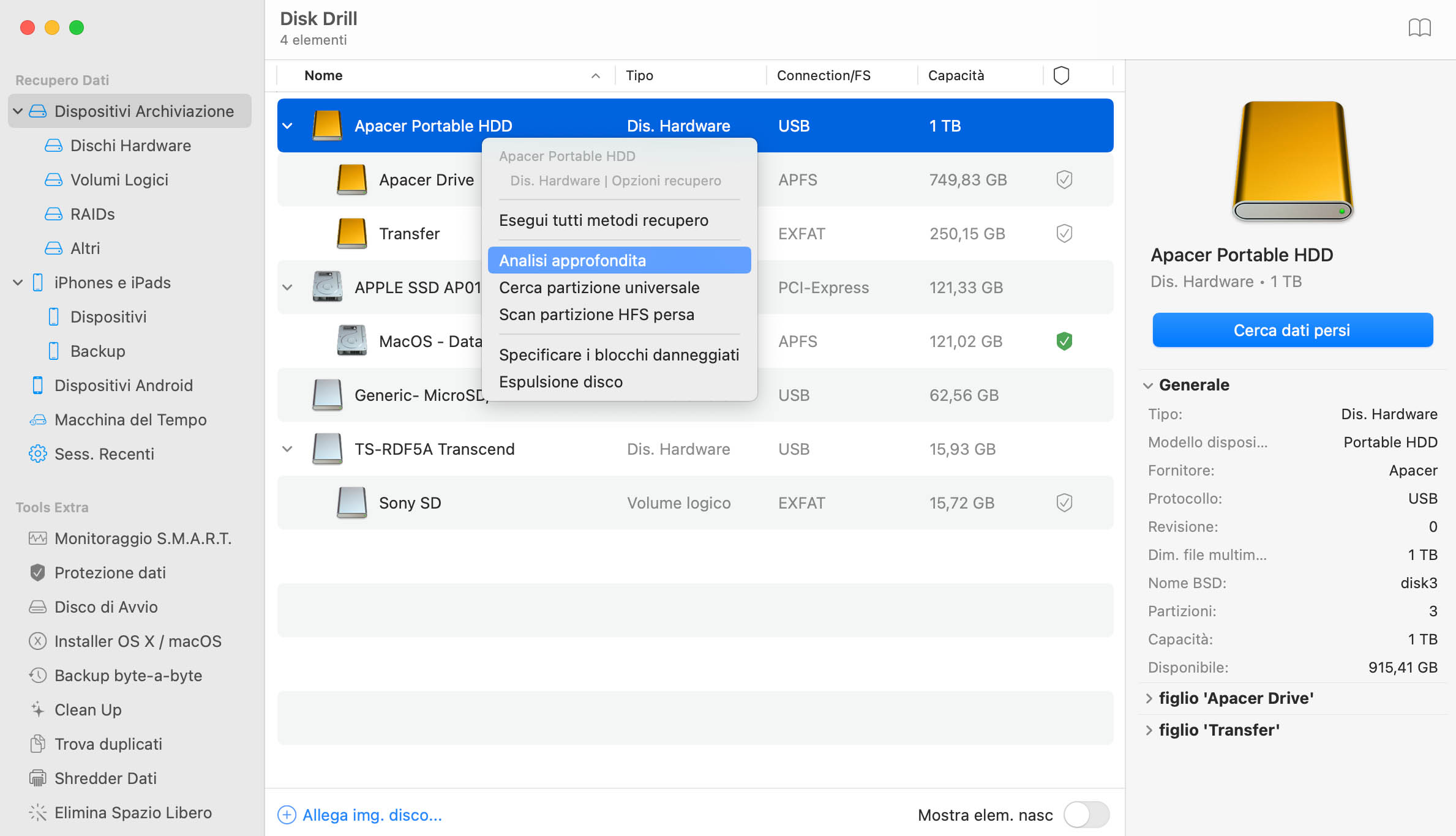Open Elimina Spazio Libero tool
1456x836 pixels.
pyautogui.click(x=133, y=813)
